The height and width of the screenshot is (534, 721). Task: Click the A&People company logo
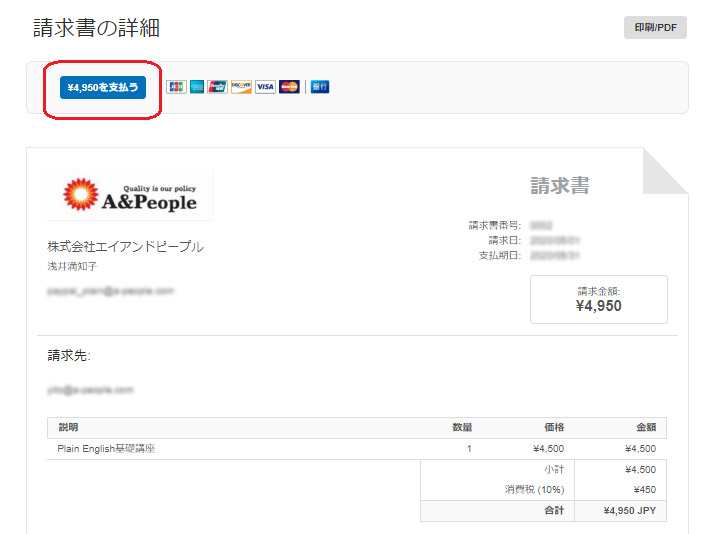(x=130, y=195)
